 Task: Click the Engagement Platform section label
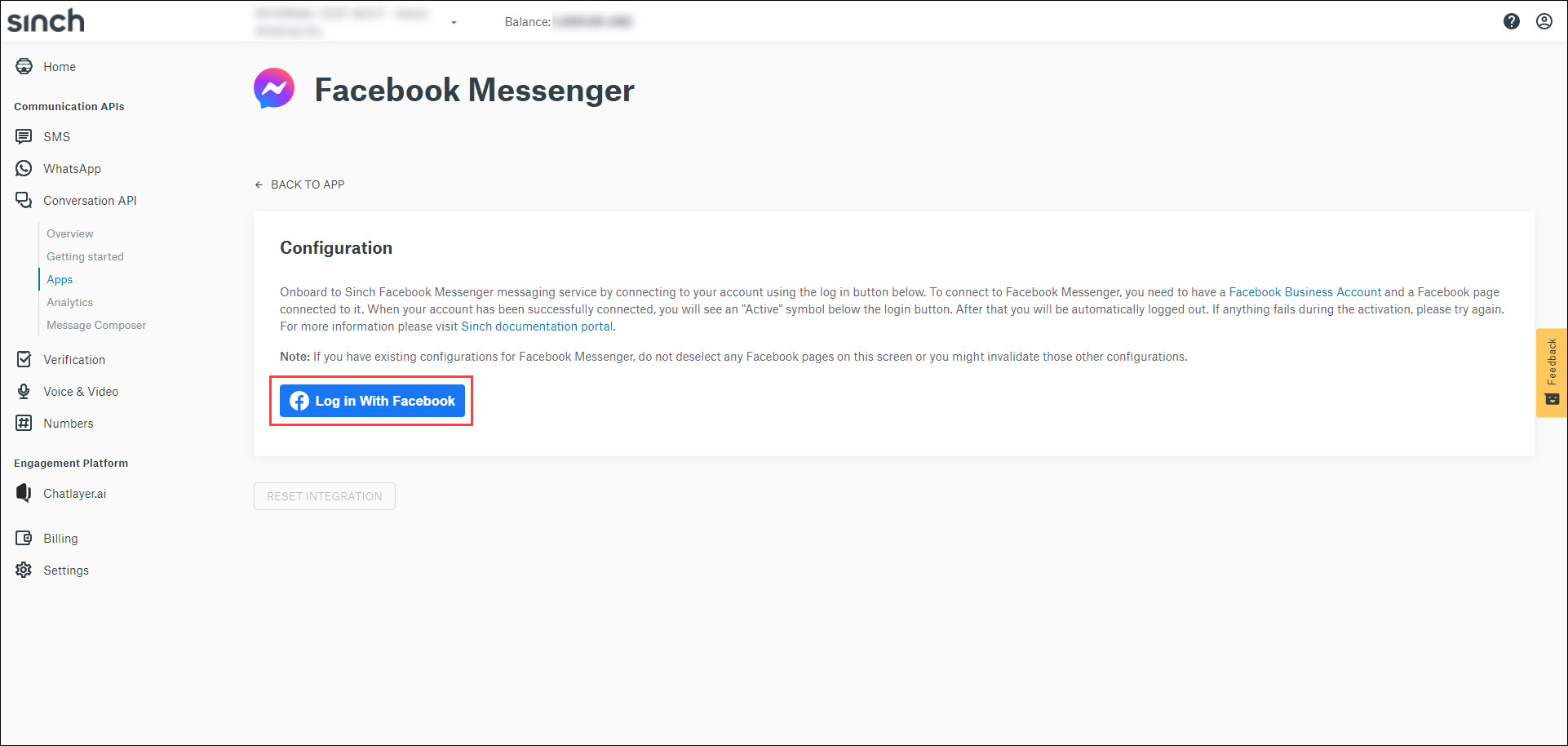coord(71,464)
